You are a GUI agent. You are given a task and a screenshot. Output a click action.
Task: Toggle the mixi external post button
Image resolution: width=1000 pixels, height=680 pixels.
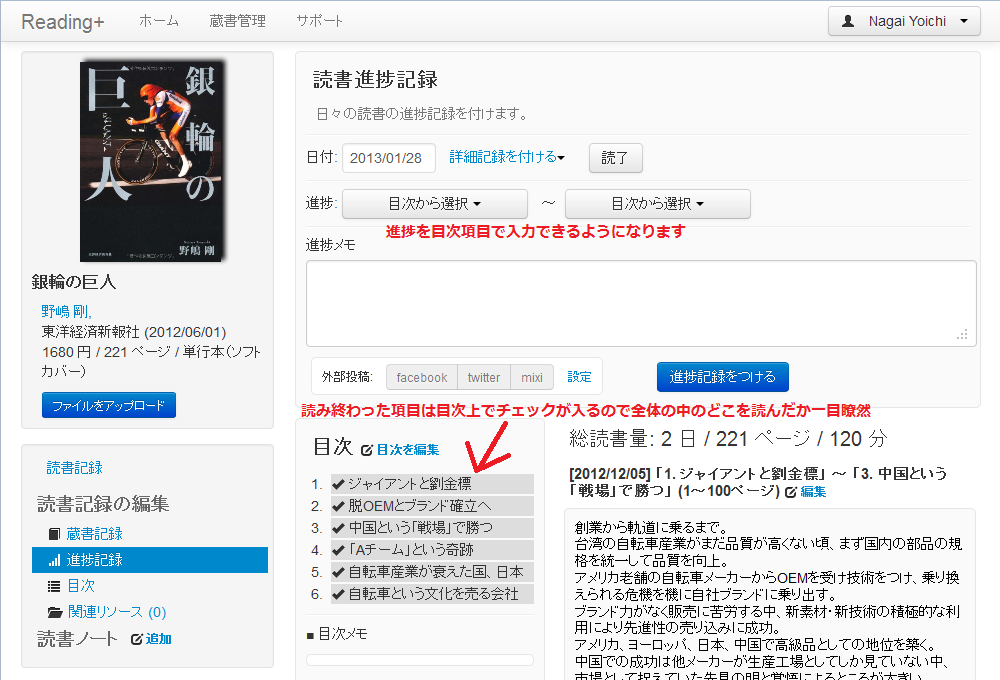532,377
